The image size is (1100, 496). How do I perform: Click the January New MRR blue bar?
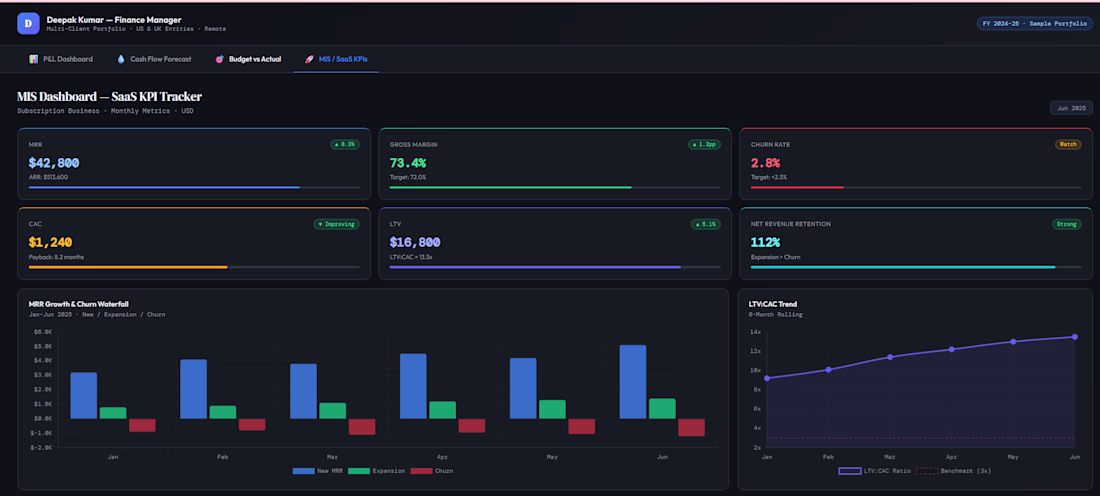[x=84, y=396]
